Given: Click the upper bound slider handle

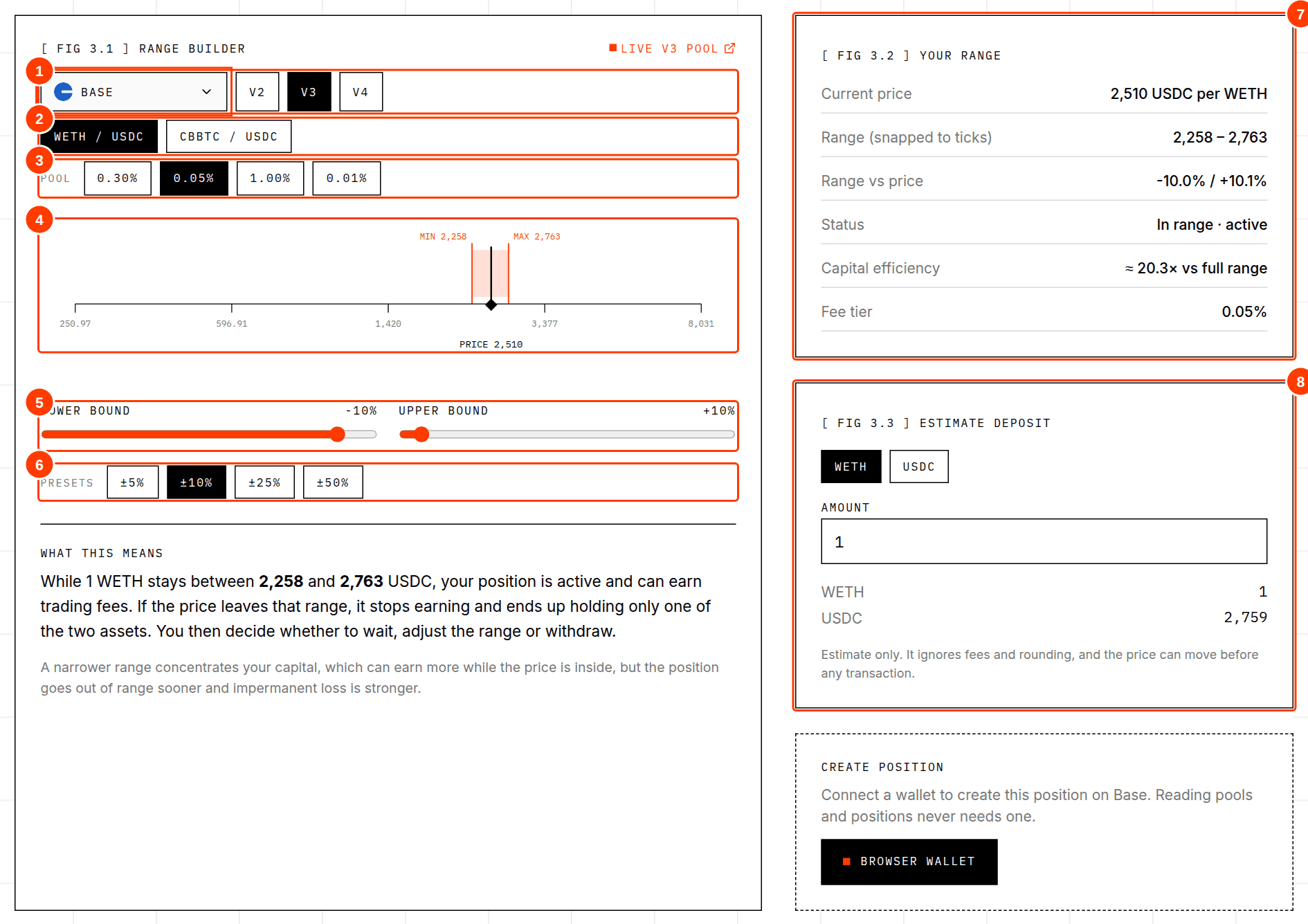Looking at the screenshot, I should [421, 434].
